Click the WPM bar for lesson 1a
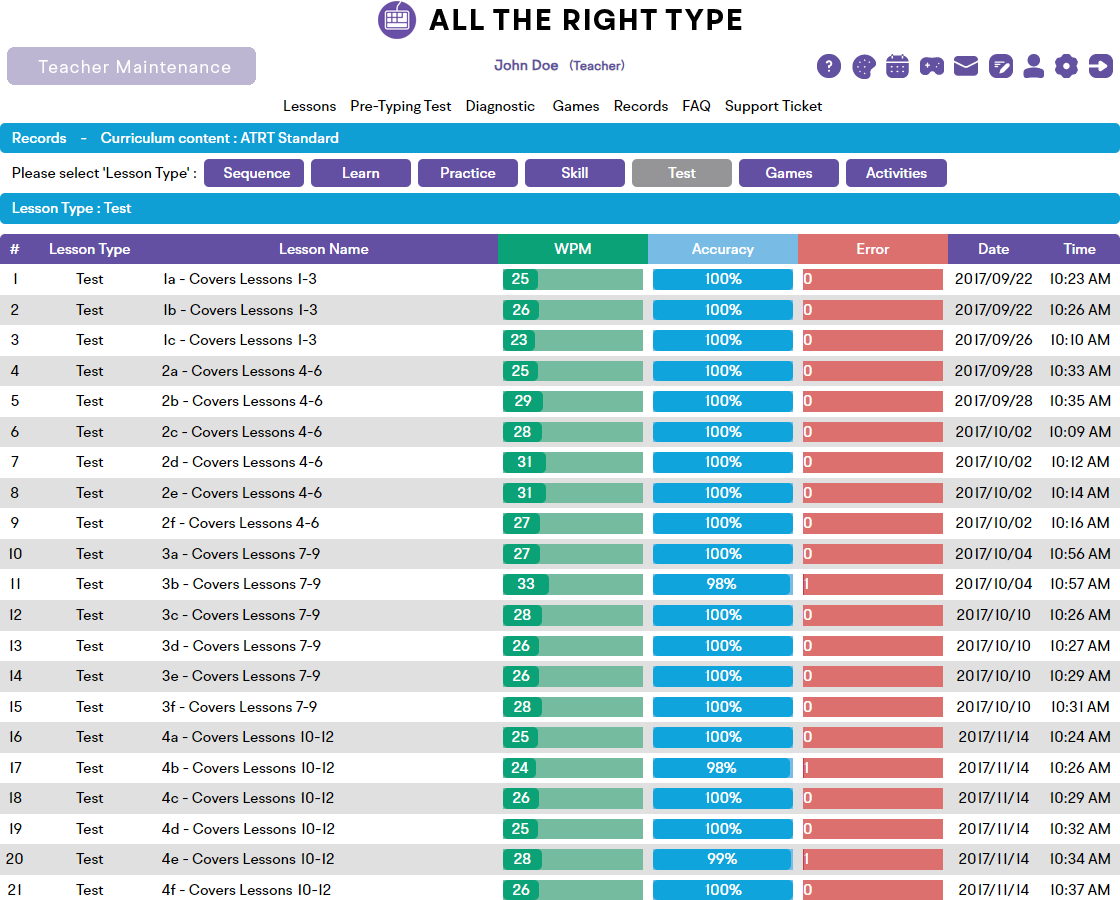Screen dimensions: 1120x900 point(573,279)
